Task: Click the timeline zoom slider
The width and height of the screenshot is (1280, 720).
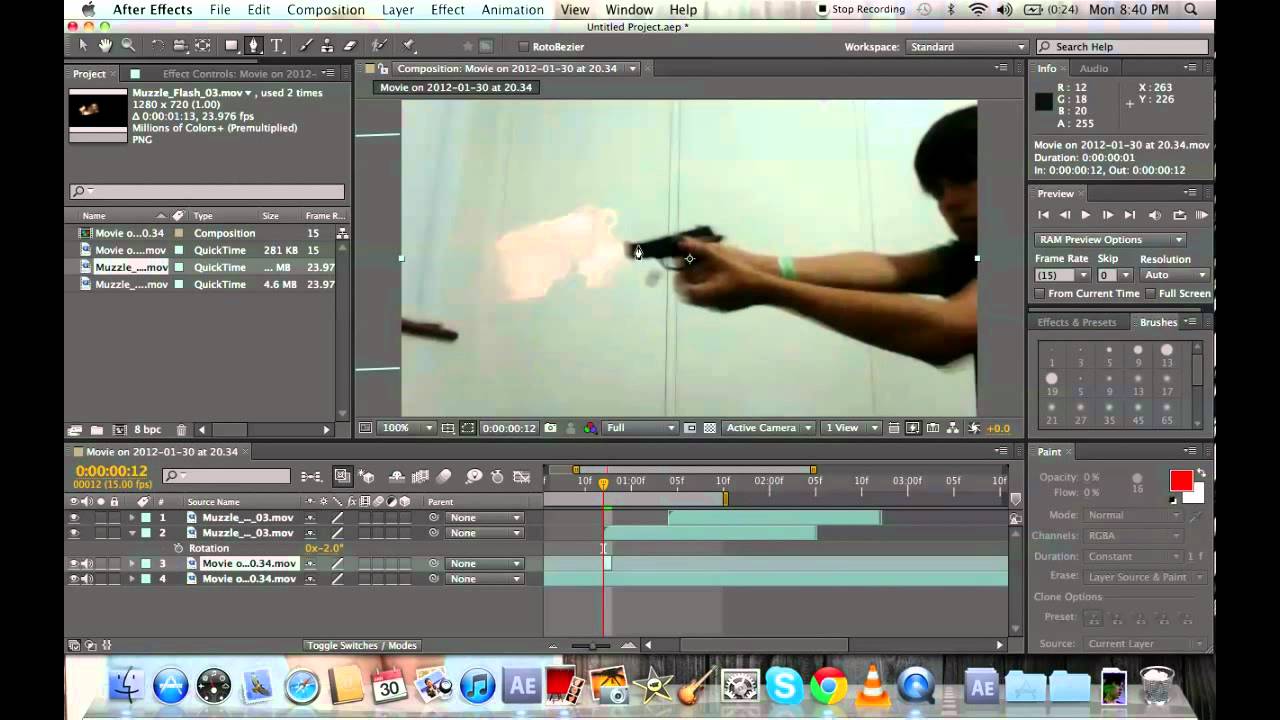Action: point(591,646)
